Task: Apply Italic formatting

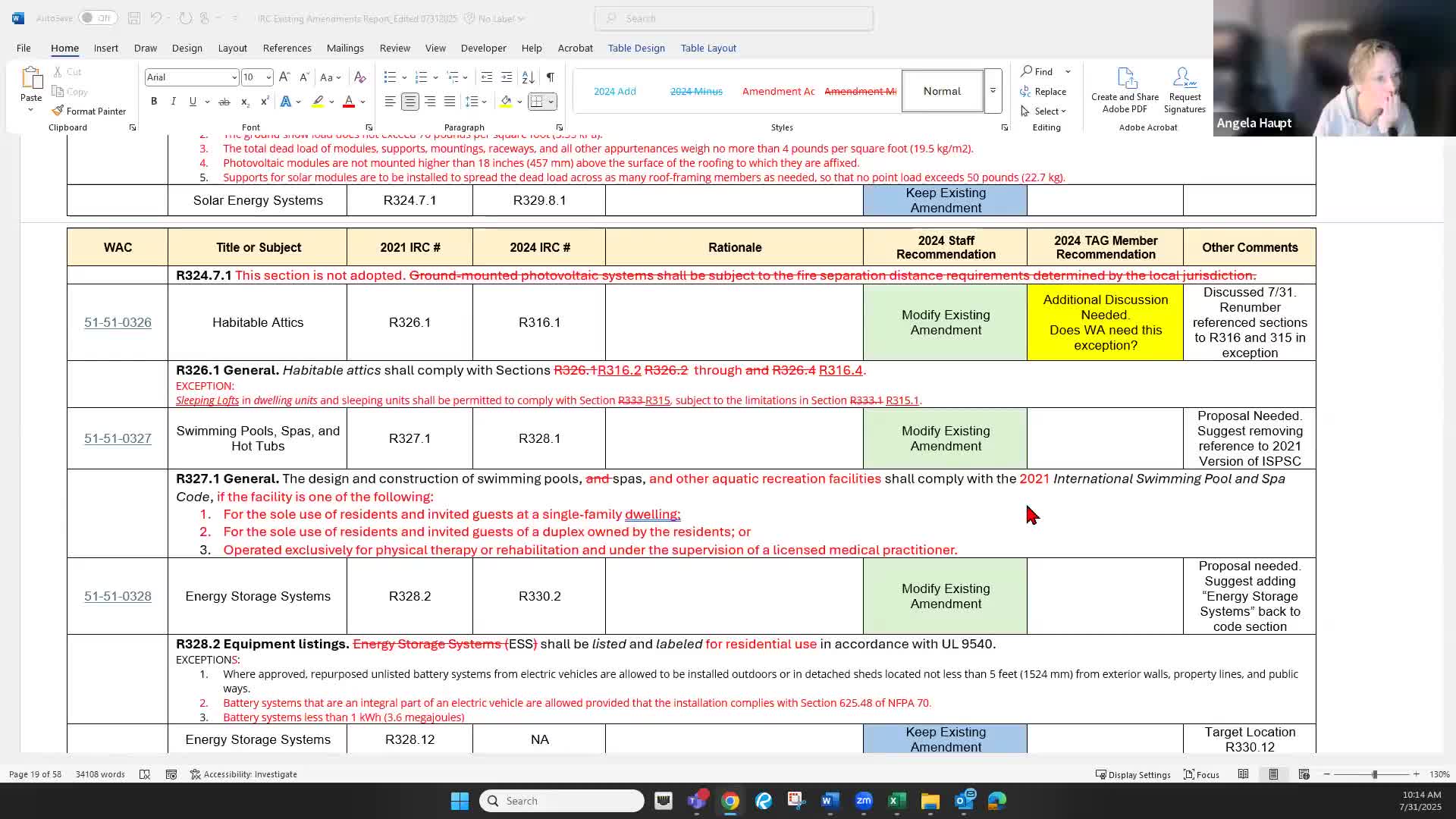Action: click(173, 102)
